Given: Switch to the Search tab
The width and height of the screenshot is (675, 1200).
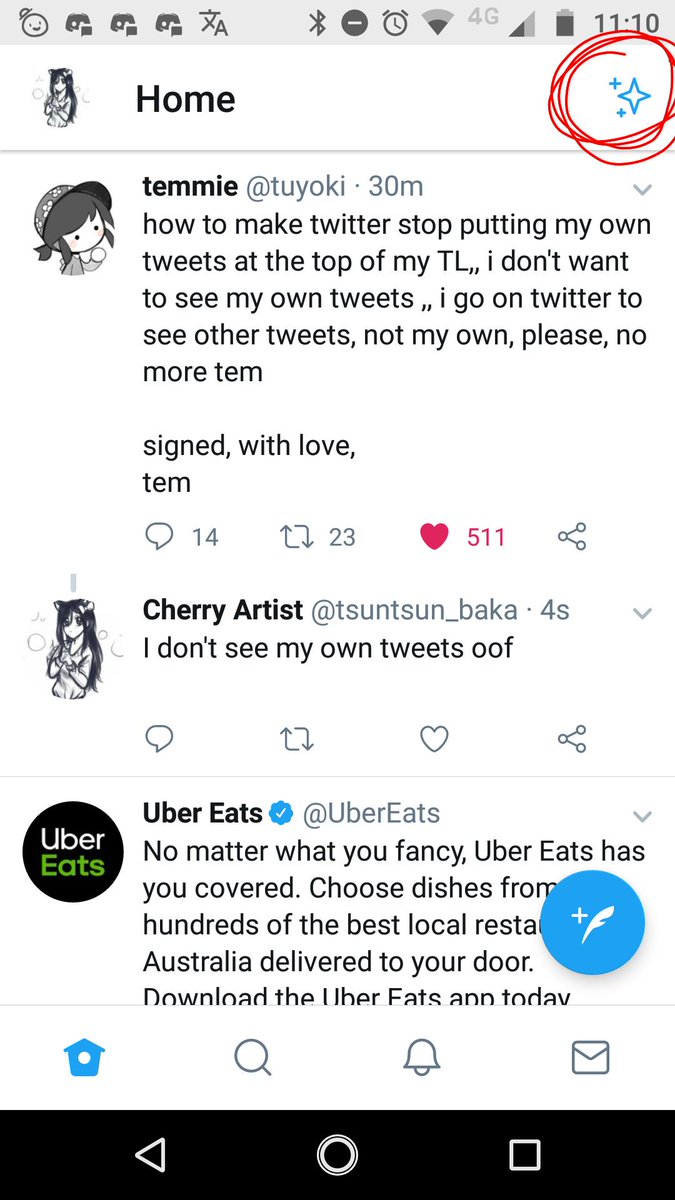Looking at the screenshot, I should [253, 1057].
